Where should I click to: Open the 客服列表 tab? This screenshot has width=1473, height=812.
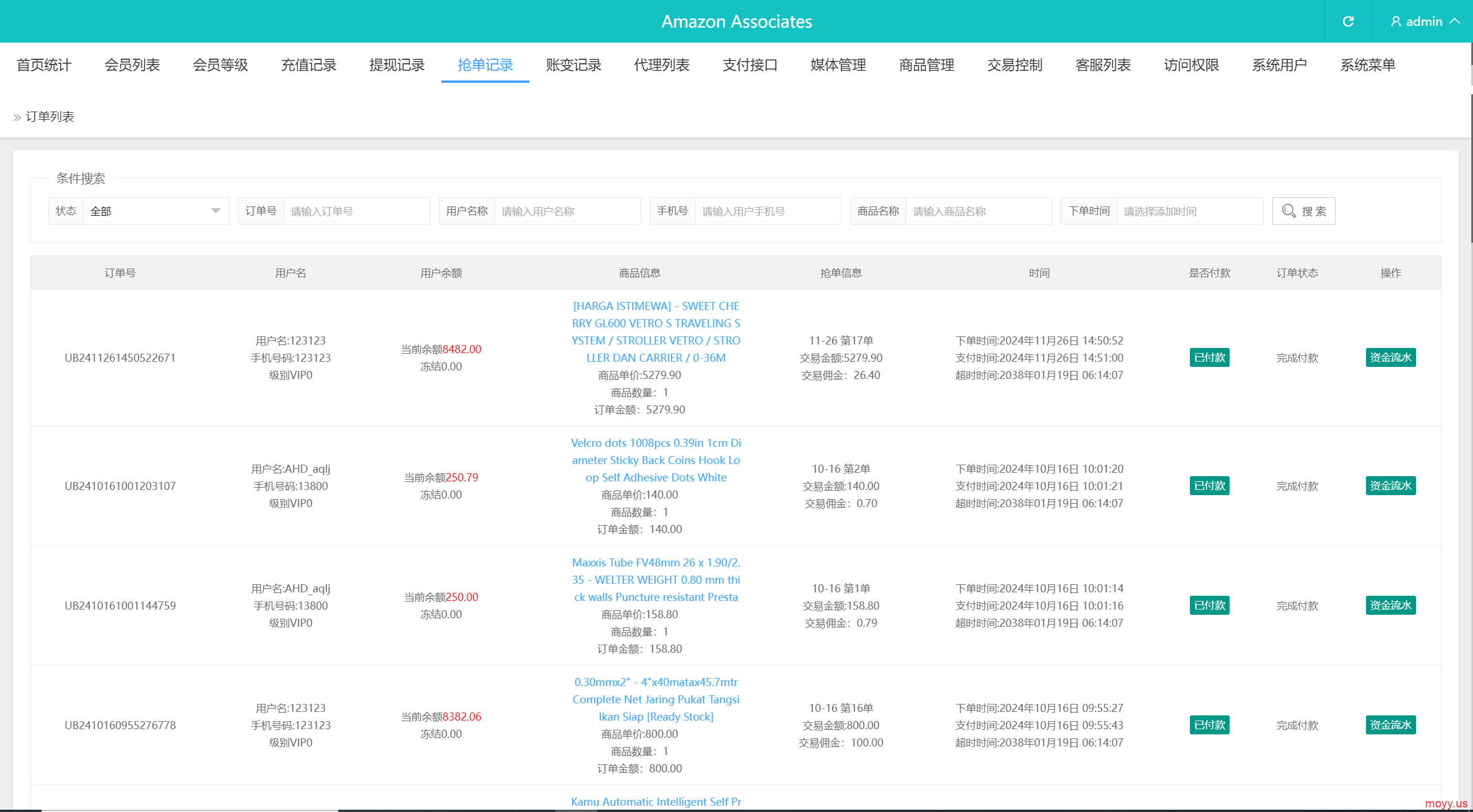(1104, 65)
